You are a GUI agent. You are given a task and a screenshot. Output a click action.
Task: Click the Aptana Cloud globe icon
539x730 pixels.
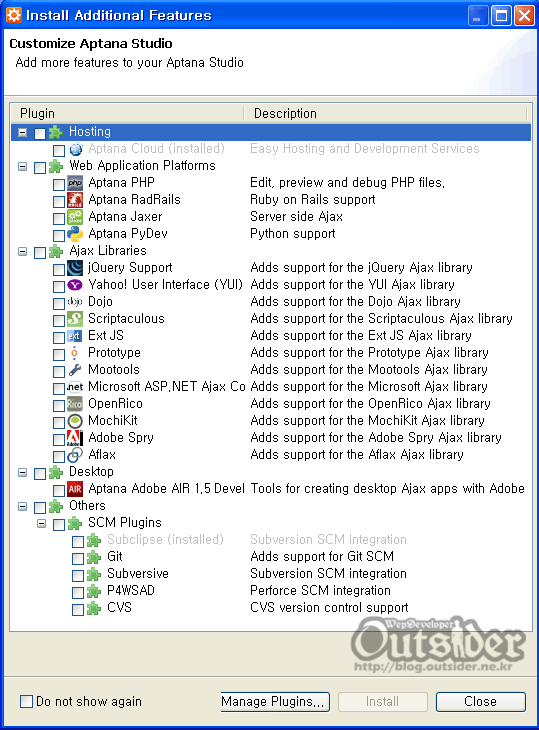pyautogui.click(x=75, y=149)
